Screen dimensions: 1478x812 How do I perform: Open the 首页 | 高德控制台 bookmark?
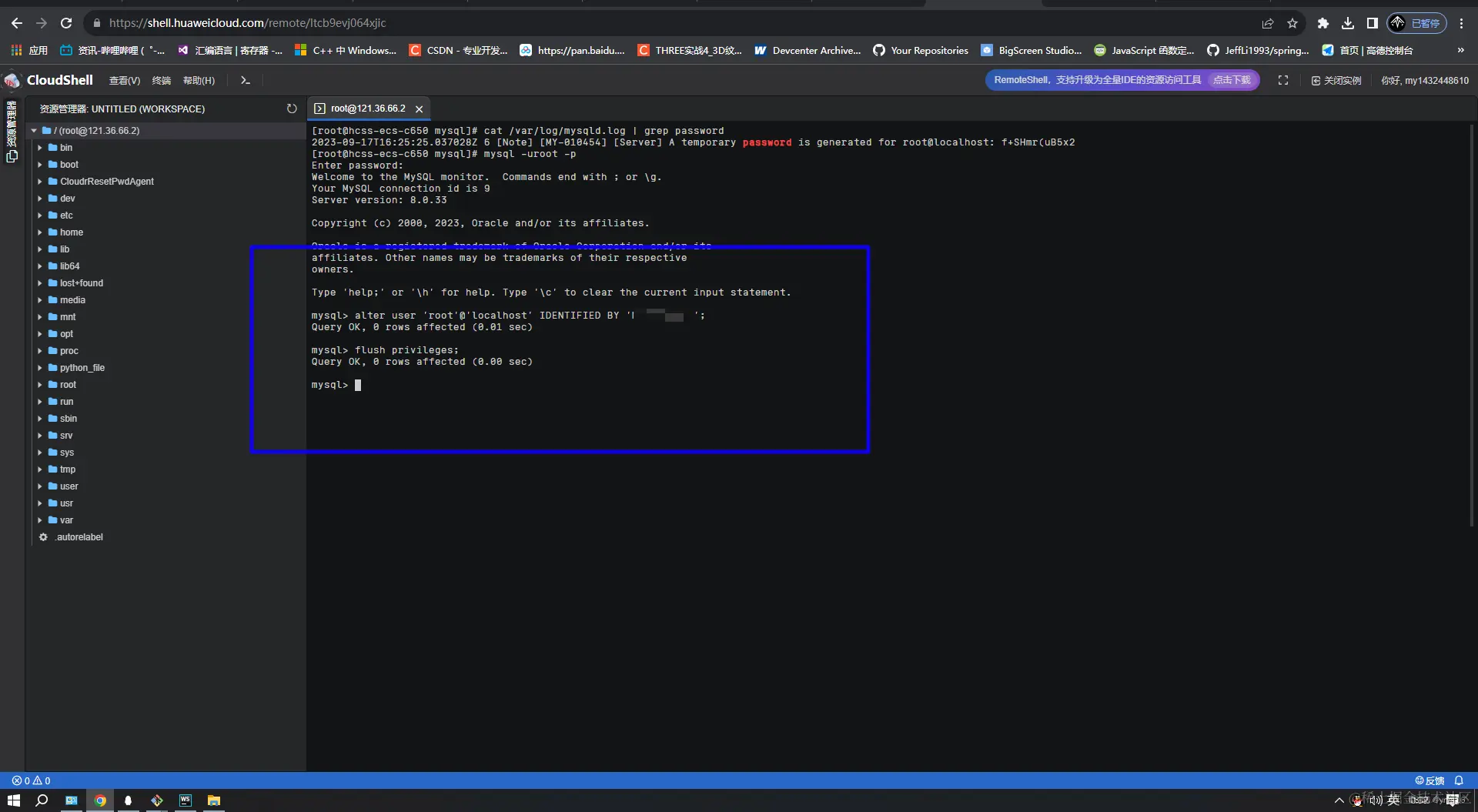pos(1367,50)
